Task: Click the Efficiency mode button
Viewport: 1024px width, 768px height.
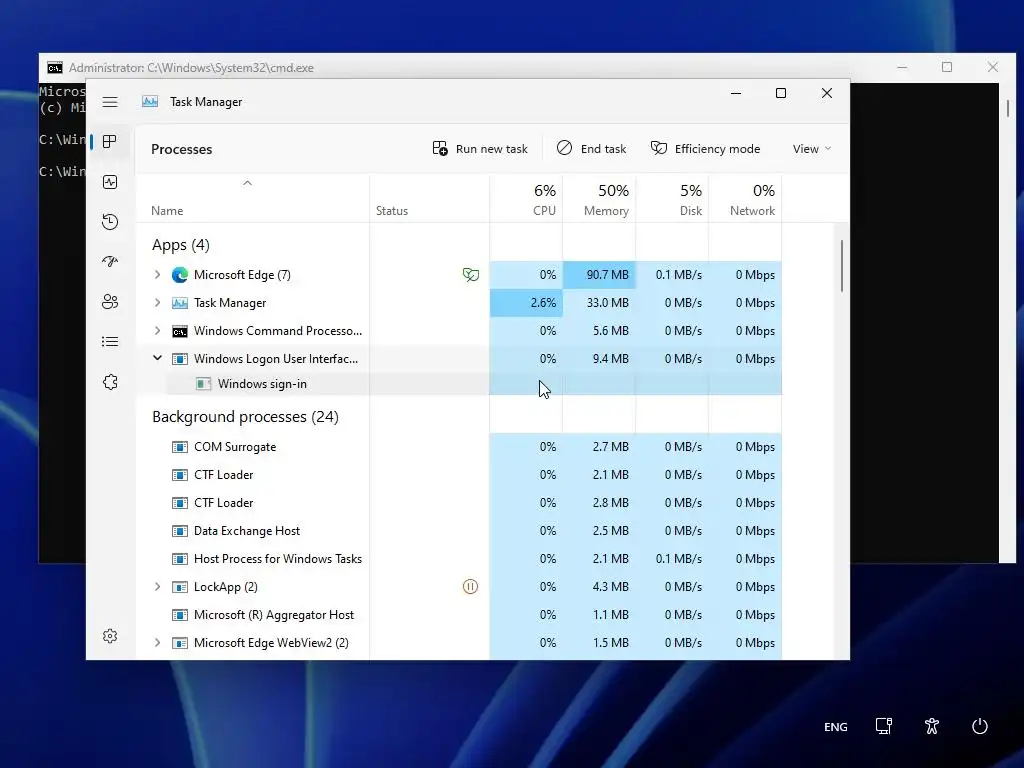Action: coord(705,149)
